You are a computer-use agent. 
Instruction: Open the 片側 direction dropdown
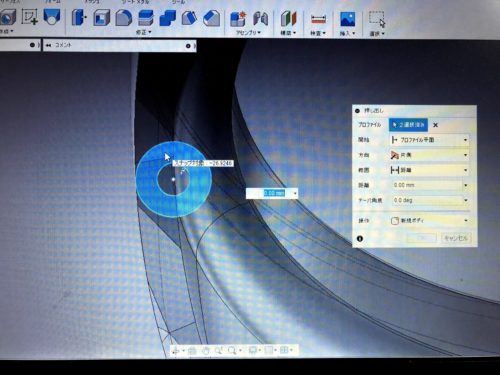point(429,155)
